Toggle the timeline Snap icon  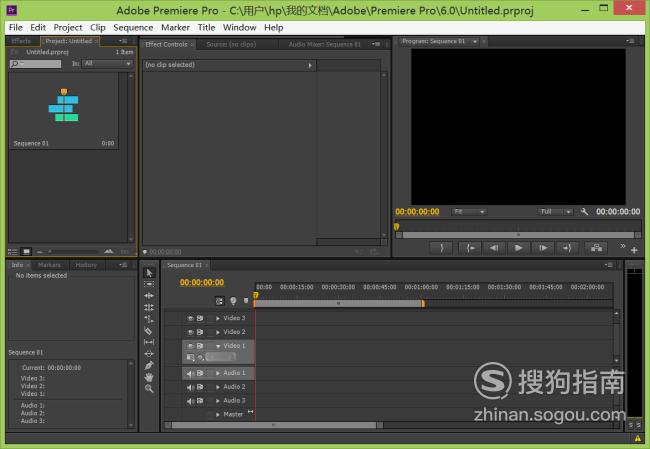click(220, 301)
